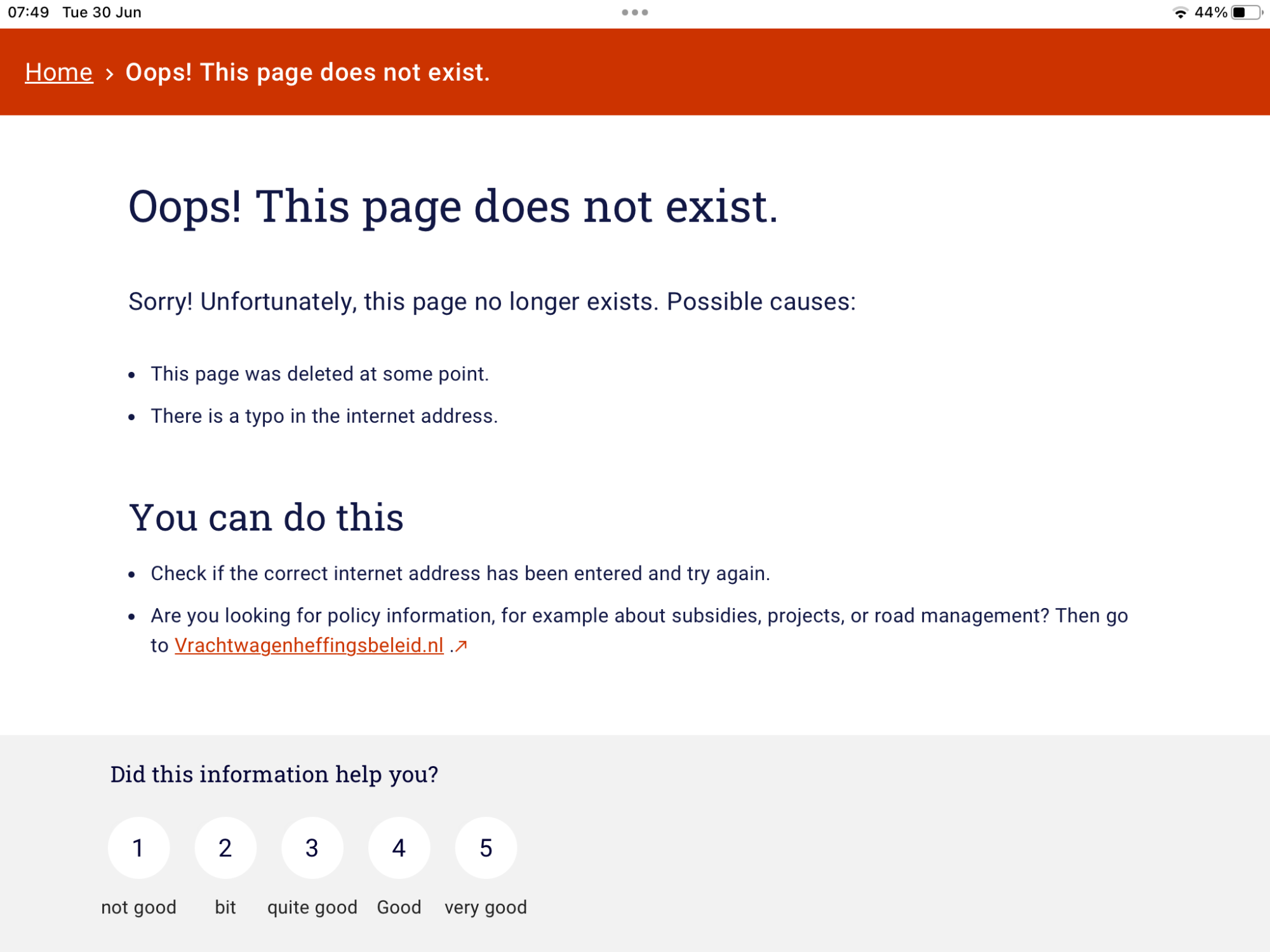Tap the 07:49 clock in status bar
This screenshot has width=1270, height=952.
[29, 13]
